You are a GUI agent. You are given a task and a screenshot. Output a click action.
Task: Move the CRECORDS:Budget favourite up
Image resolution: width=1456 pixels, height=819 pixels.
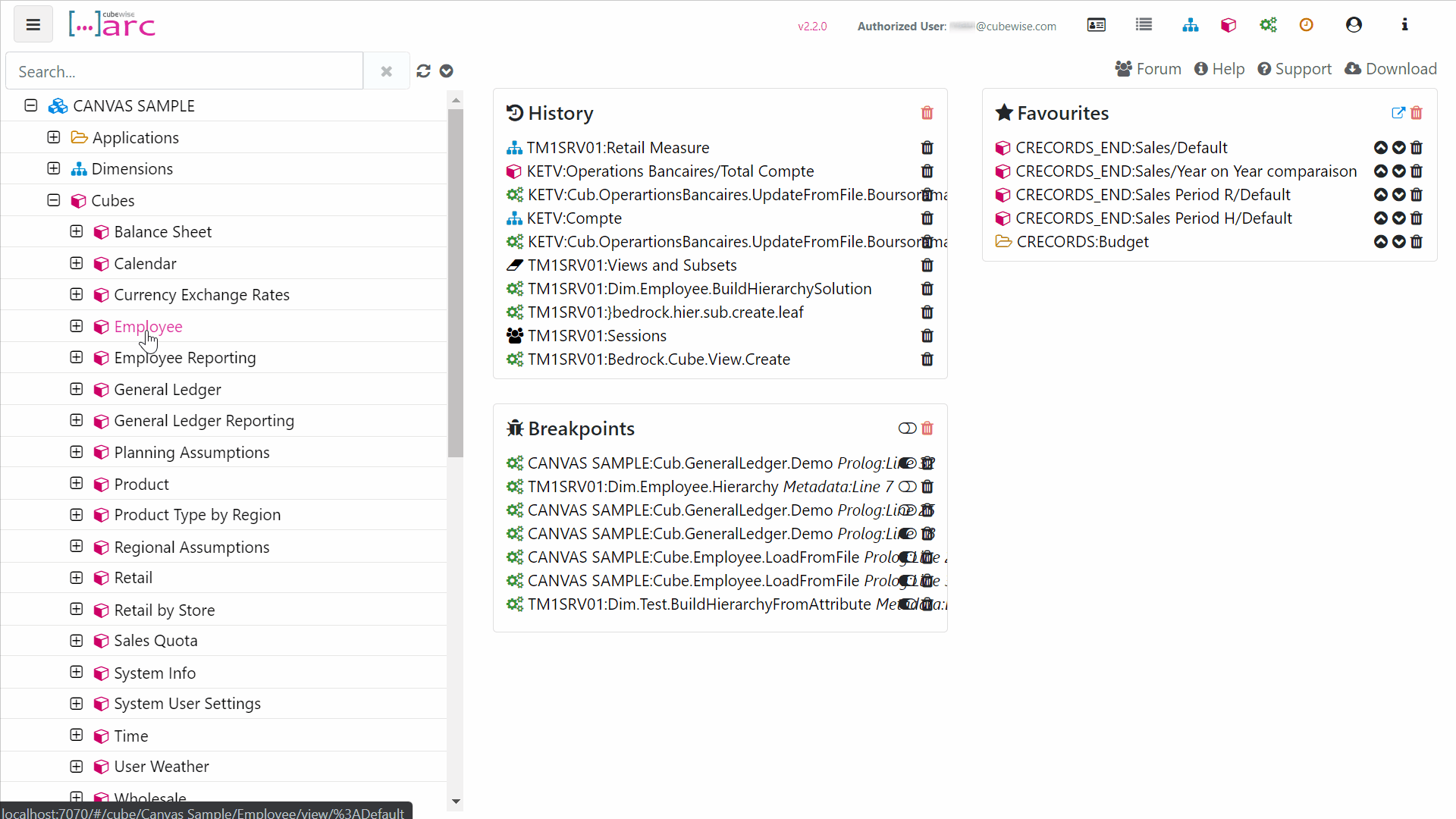click(x=1381, y=242)
